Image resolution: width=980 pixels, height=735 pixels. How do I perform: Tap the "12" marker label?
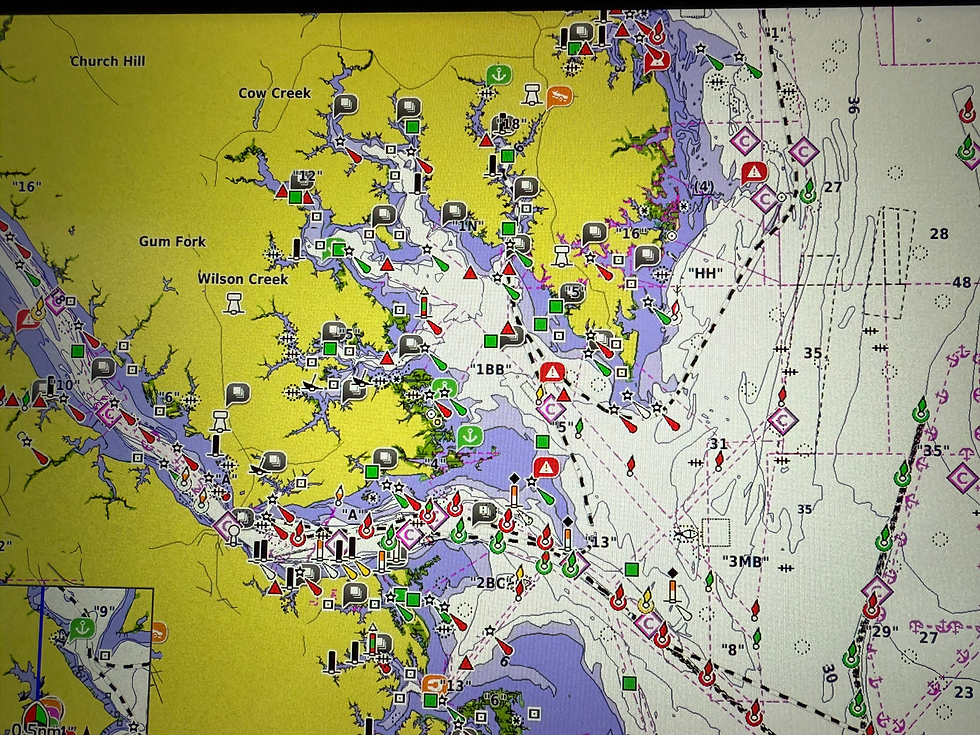click(x=306, y=176)
